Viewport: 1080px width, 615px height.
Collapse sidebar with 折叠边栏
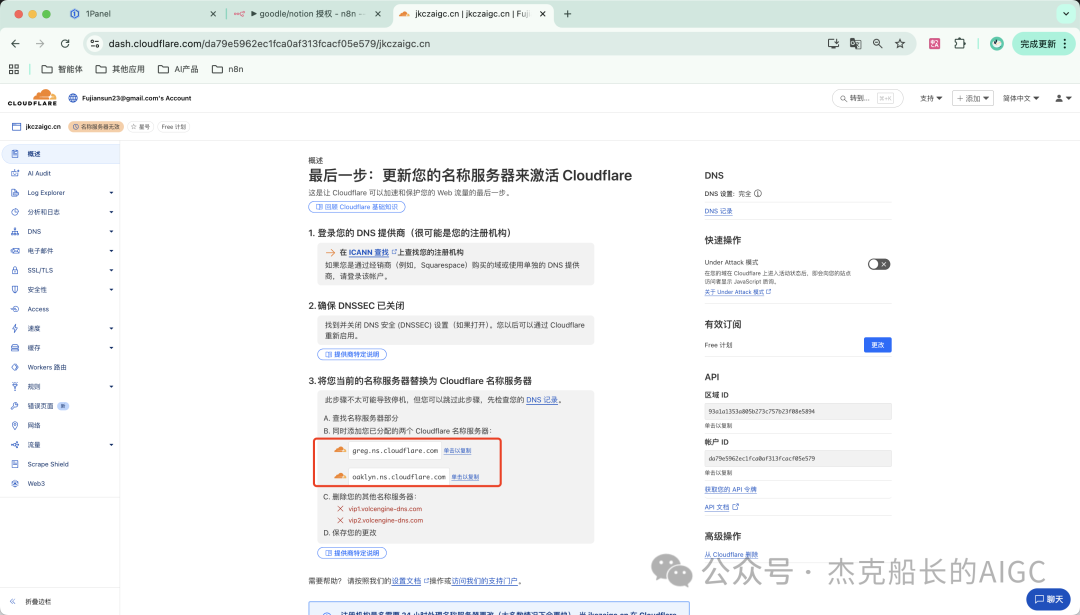point(30,601)
